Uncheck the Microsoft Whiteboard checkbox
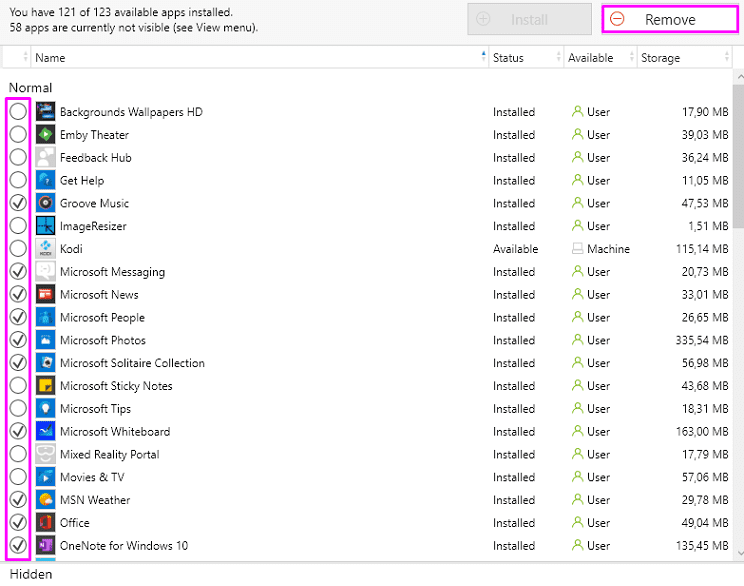 click(18, 431)
